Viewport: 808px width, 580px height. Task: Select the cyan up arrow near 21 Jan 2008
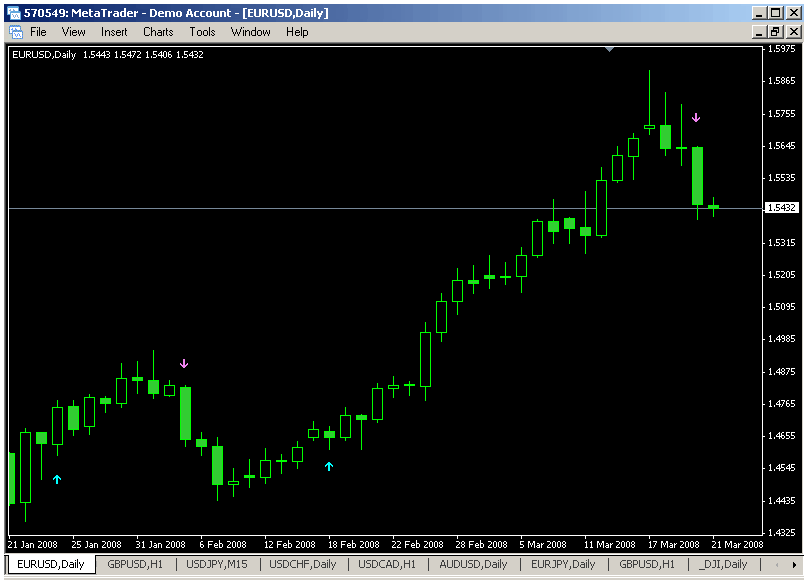point(57,480)
